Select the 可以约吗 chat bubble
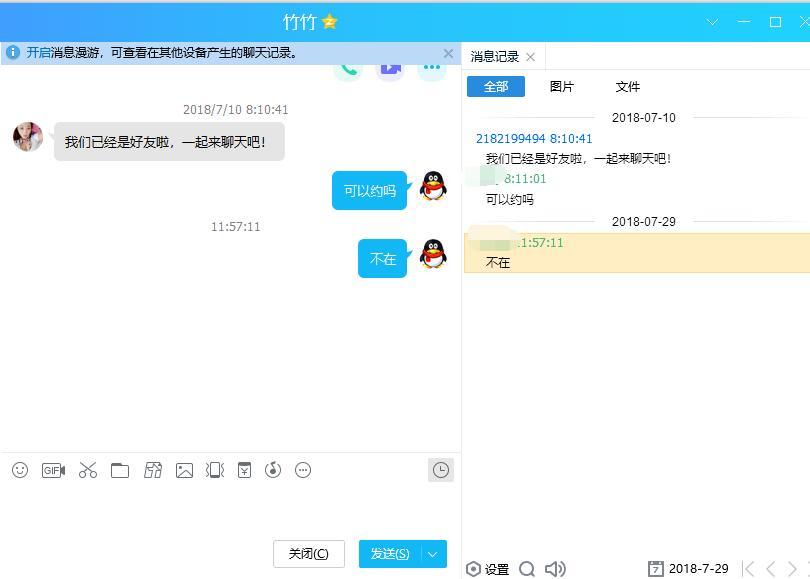 369,191
